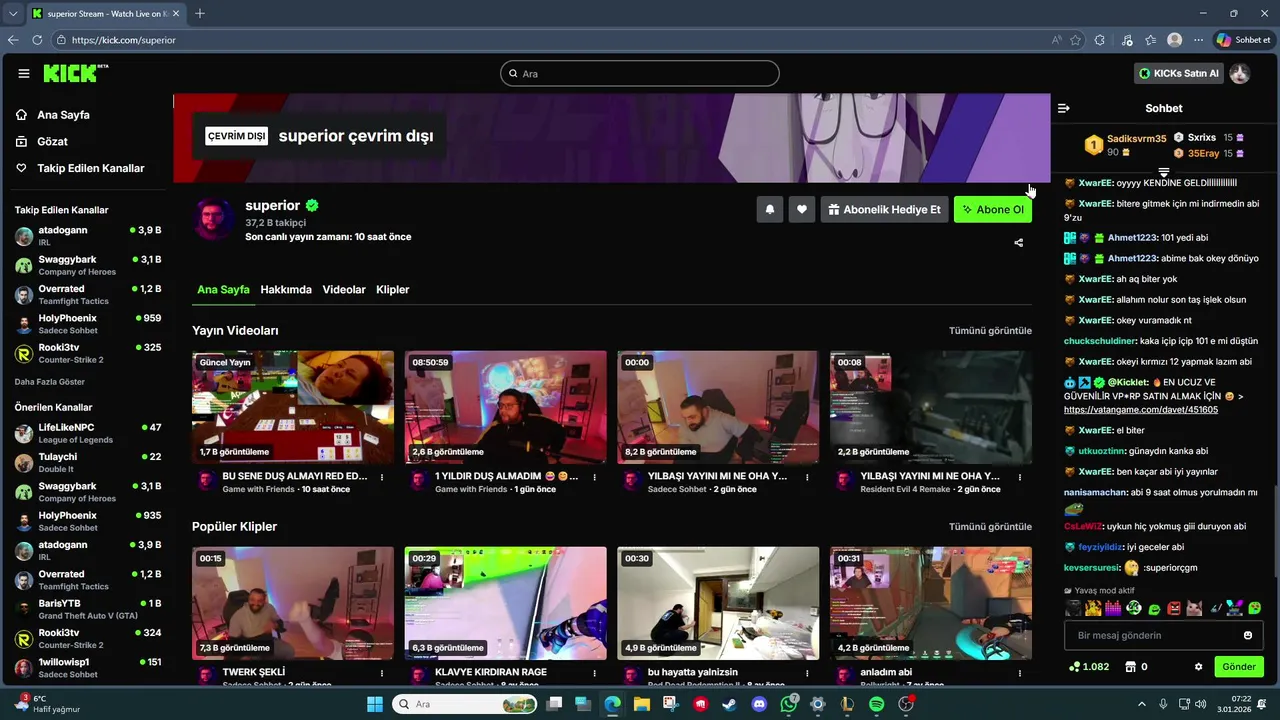Open options menu for KLAVYE KIRDIRAN RAGE clip
This screenshot has height=720, width=1280.
(595, 673)
